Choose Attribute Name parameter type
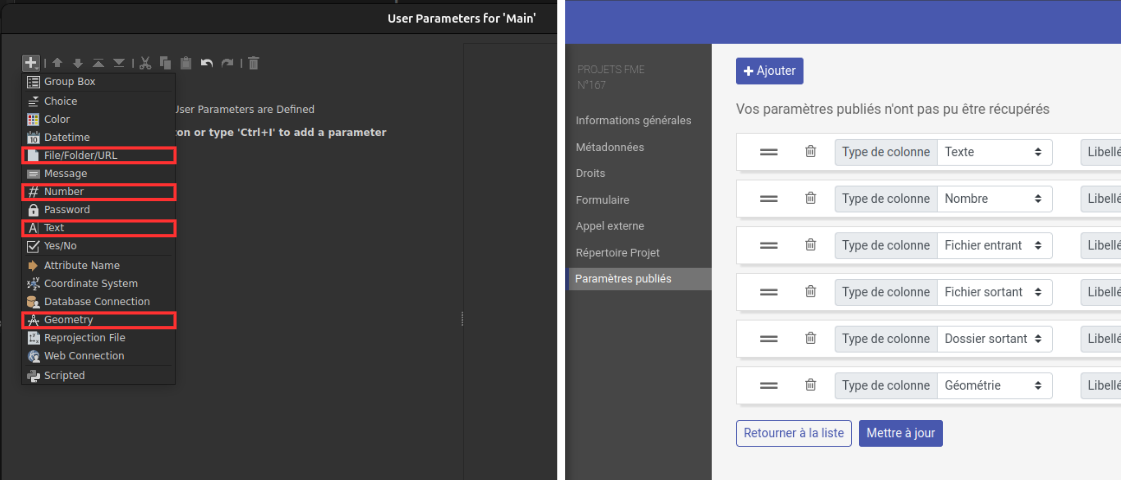1121x480 pixels. tap(99, 265)
